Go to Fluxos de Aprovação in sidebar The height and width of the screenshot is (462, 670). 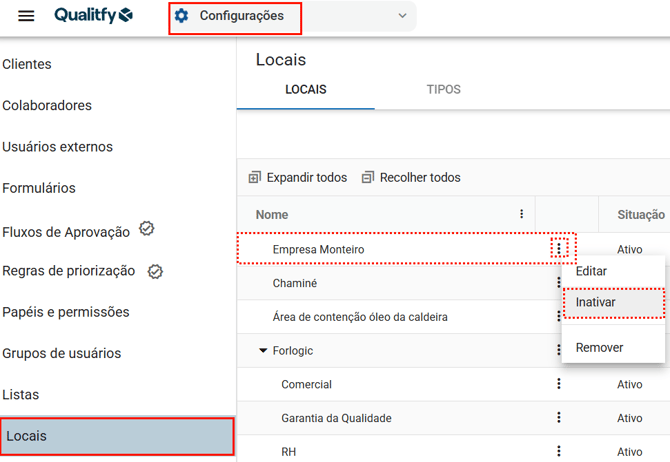click(x=66, y=231)
